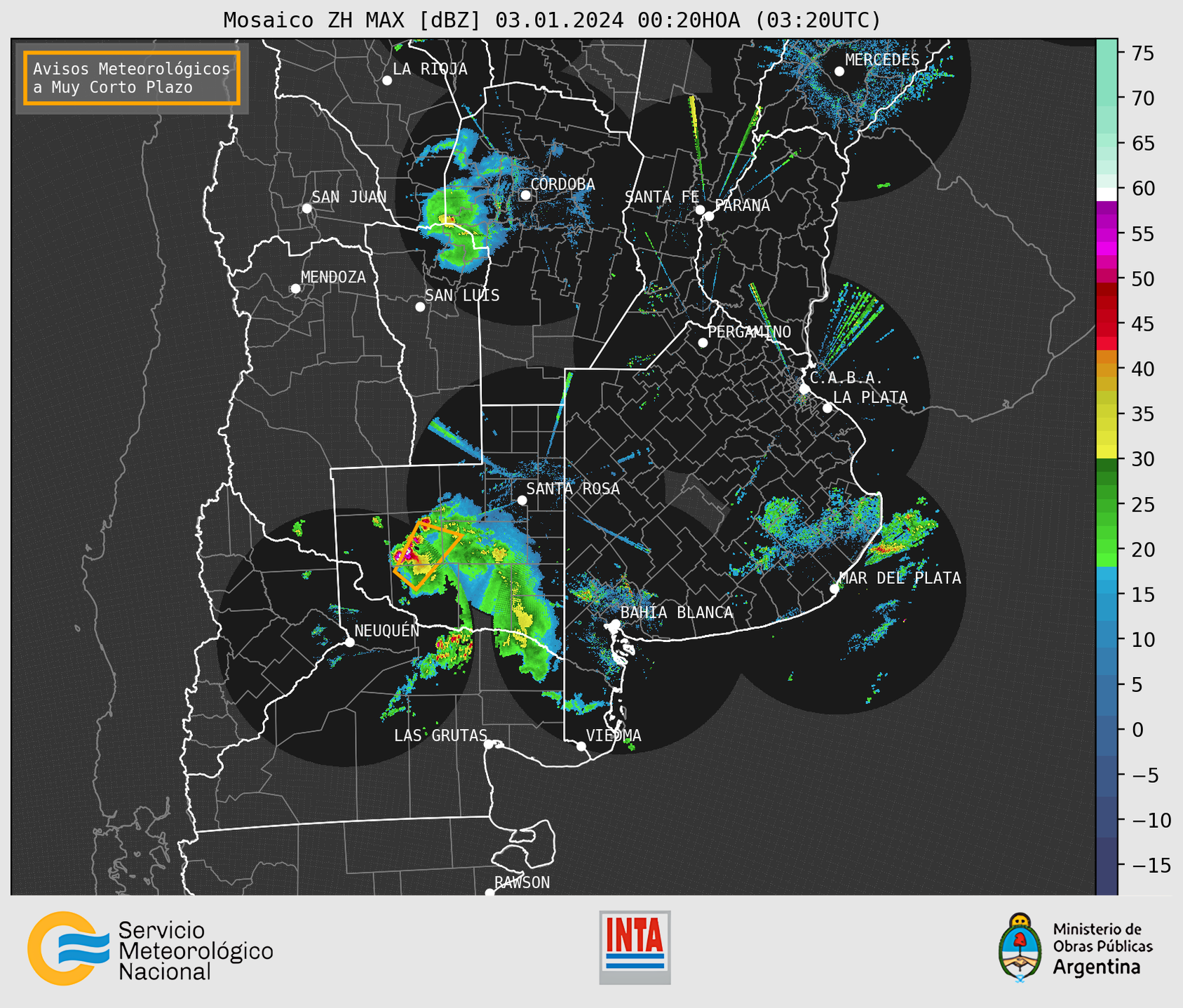Select the "SAN LUIS" city label

pos(463,295)
